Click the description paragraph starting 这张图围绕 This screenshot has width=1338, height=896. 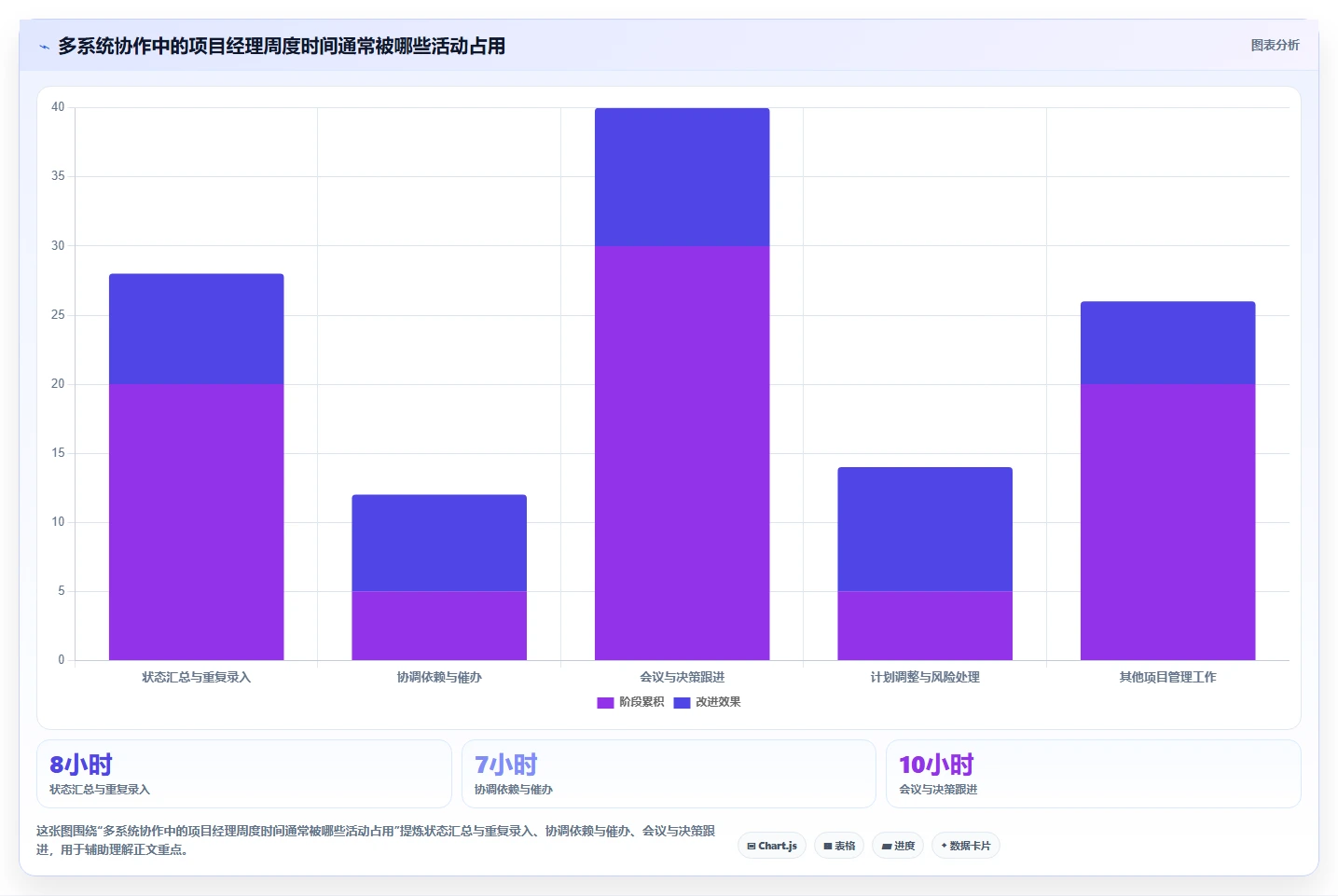376,840
